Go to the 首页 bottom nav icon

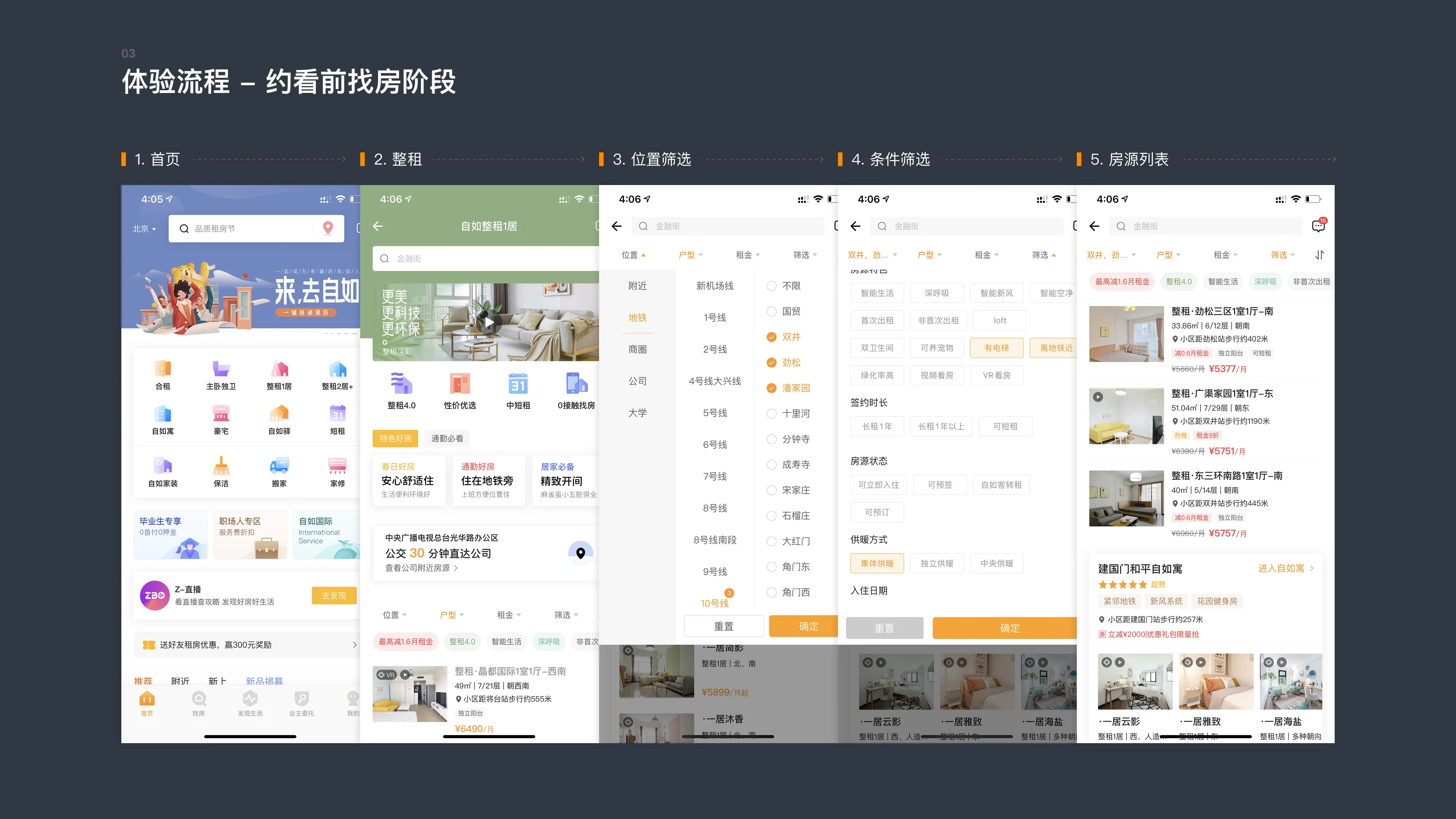click(147, 698)
